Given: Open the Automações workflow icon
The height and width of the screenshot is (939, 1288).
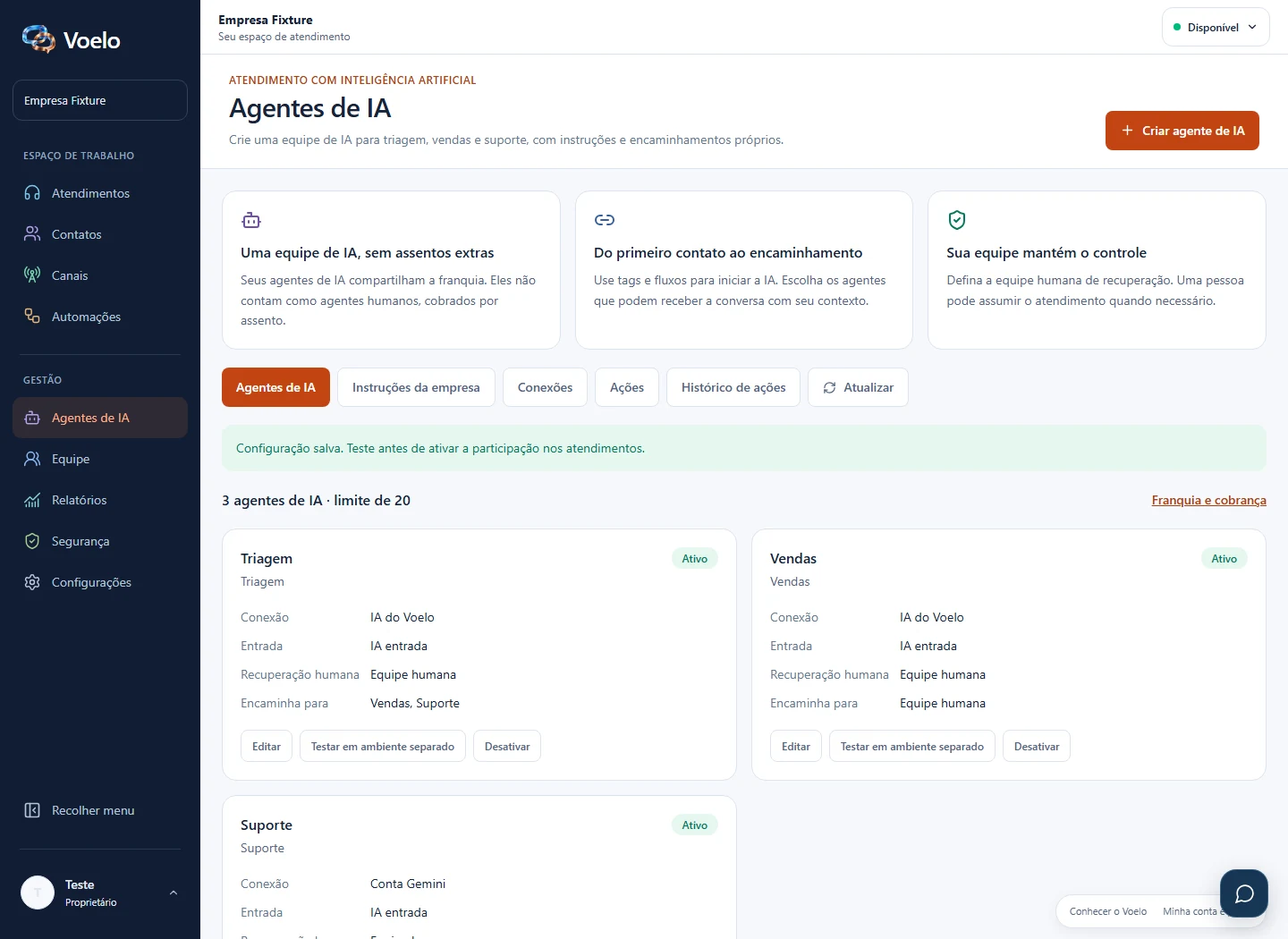Looking at the screenshot, I should (32, 317).
